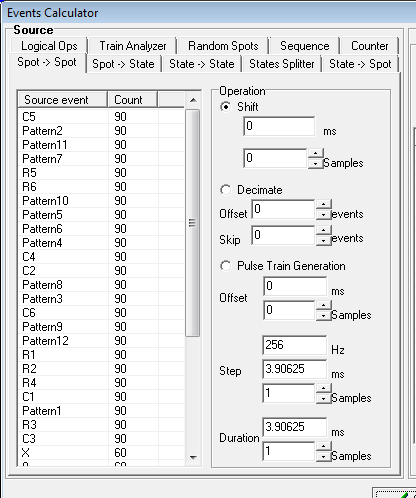Click the Shift Samples input field
Image resolution: width=416 pixels, height=498 pixels.
click(x=275, y=158)
